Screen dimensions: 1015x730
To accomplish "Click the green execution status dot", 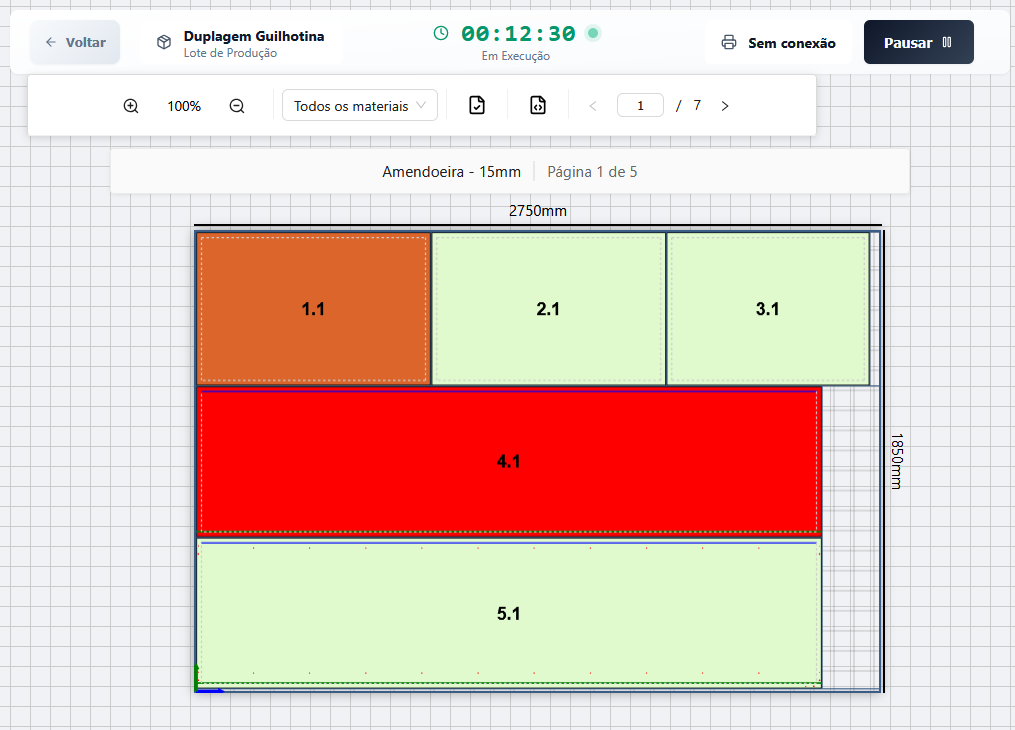I will [x=593, y=34].
